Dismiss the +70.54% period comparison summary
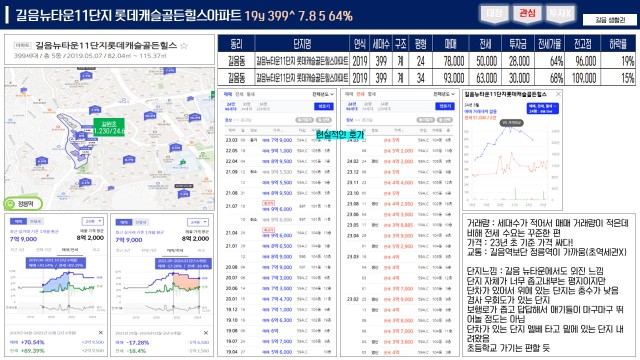This screenshot has width=640, height=360. click(101, 333)
